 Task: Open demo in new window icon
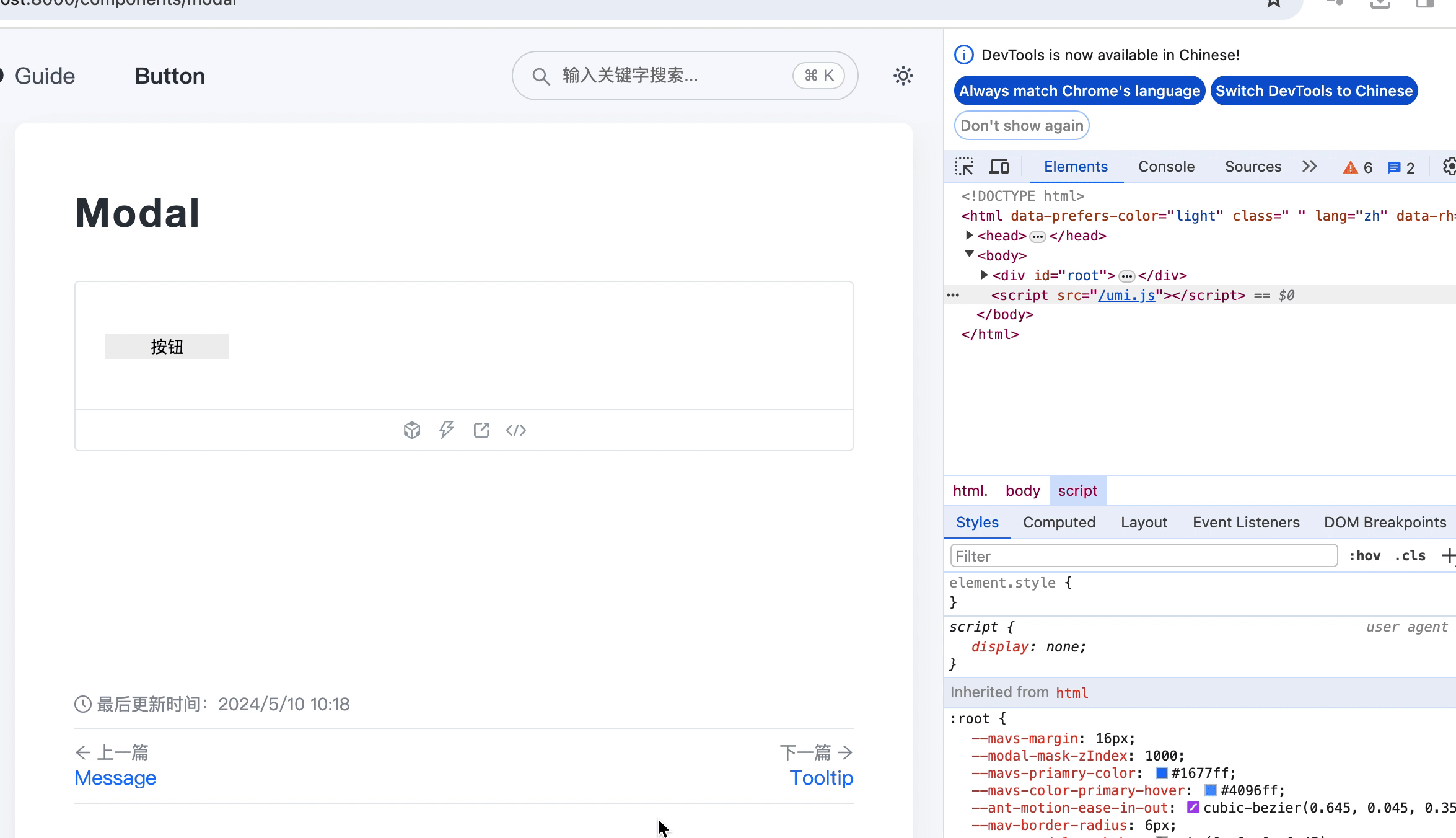(481, 430)
